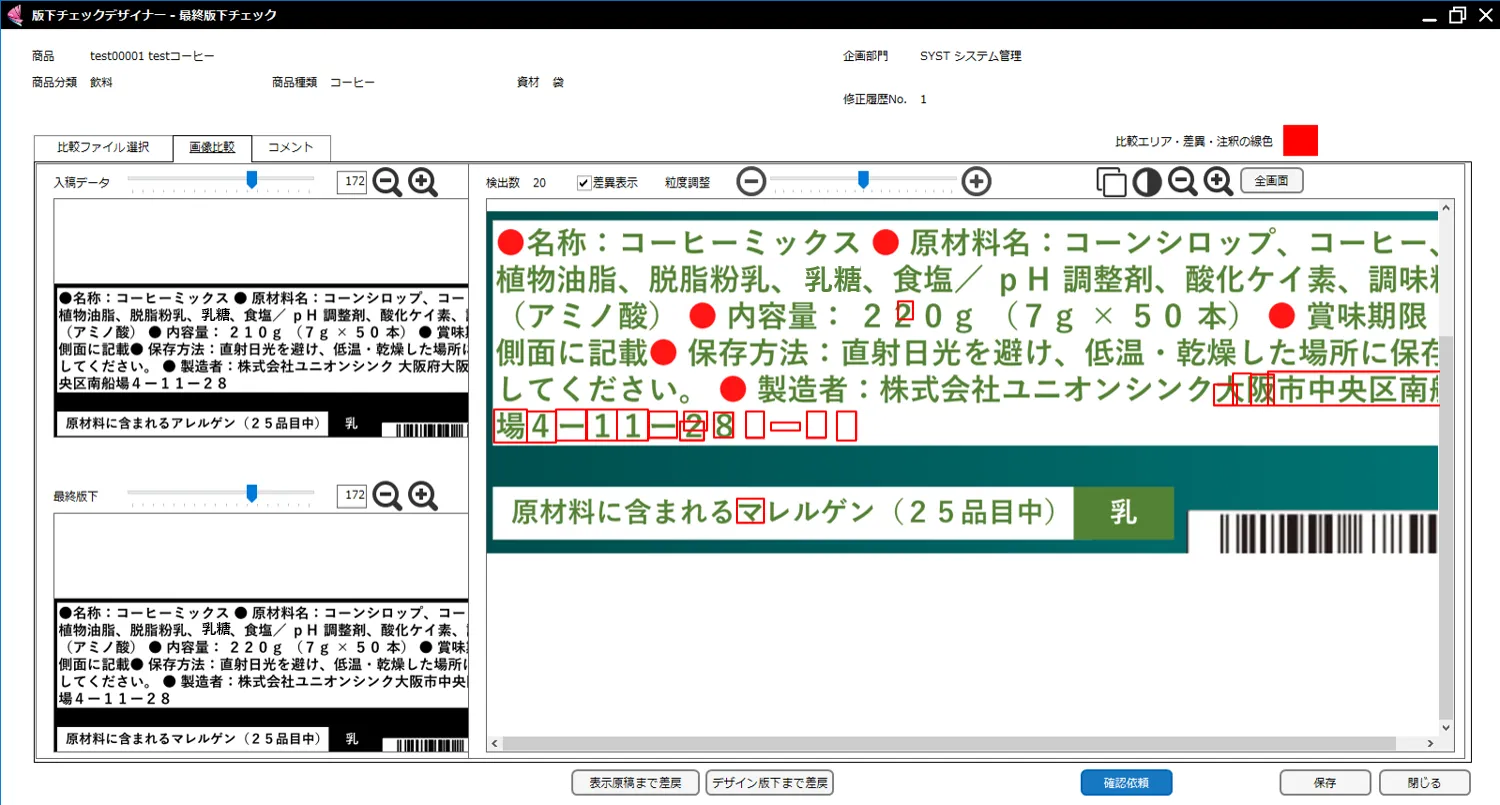Select the 画像比較 tab
The width and height of the screenshot is (1500, 805).
coord(212,148)
